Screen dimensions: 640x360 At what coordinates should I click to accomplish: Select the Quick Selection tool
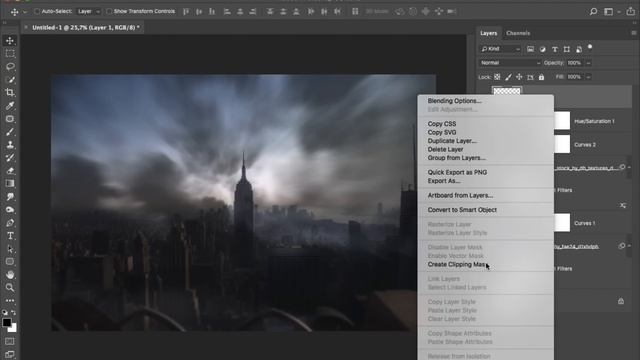[x=10, y=80]
